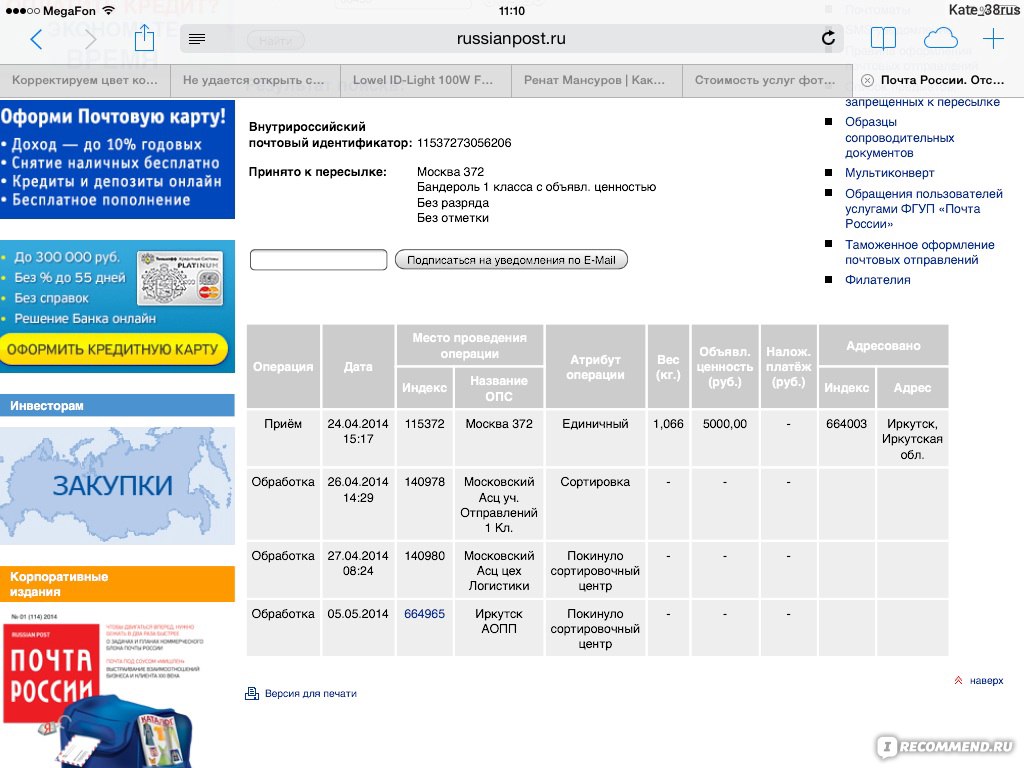The height and width of the screenshot is (768, 1024).
Task: Click ОФОРМИТЬ КРЕДИТНУЮ КАРТУ banner button
Action: [114, 349]
